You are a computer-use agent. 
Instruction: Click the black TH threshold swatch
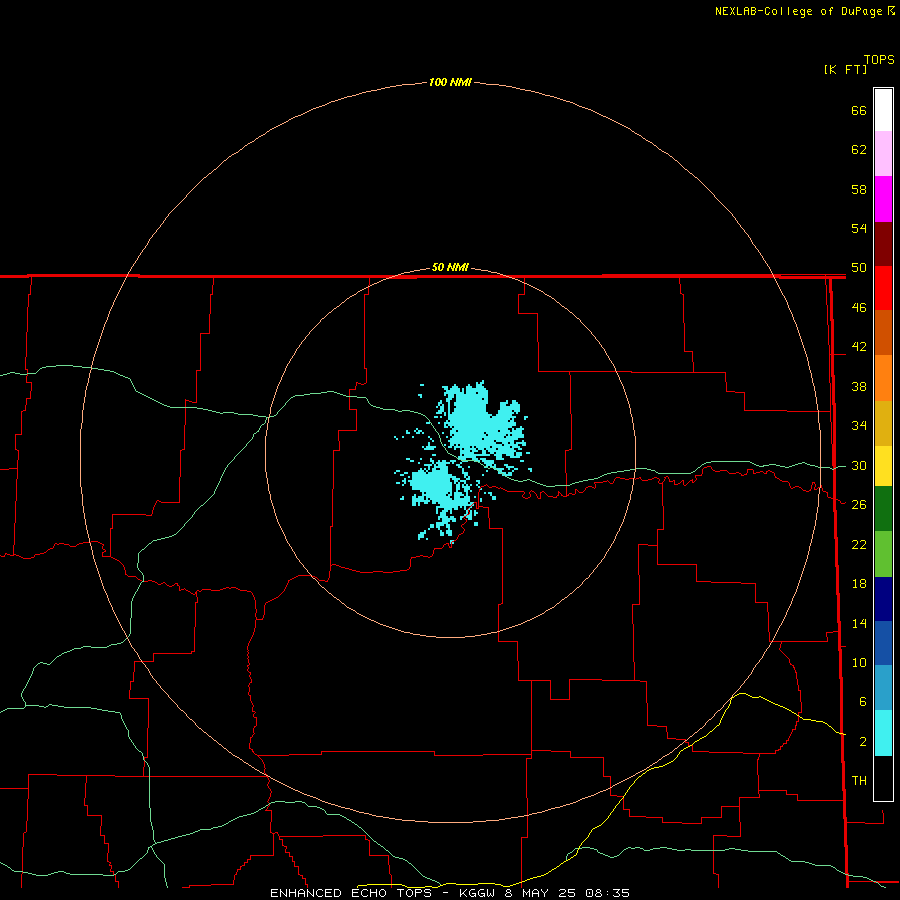tap(883, 778)
